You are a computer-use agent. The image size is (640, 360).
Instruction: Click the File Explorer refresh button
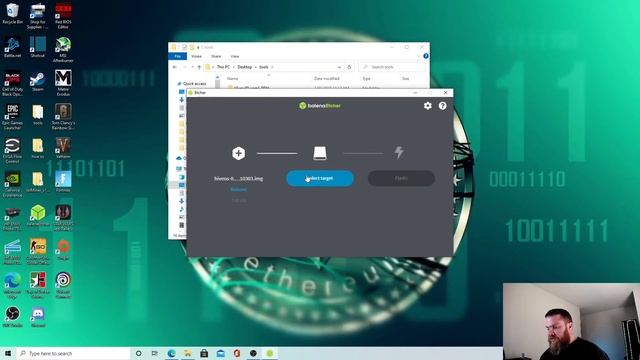pos(349,67)
